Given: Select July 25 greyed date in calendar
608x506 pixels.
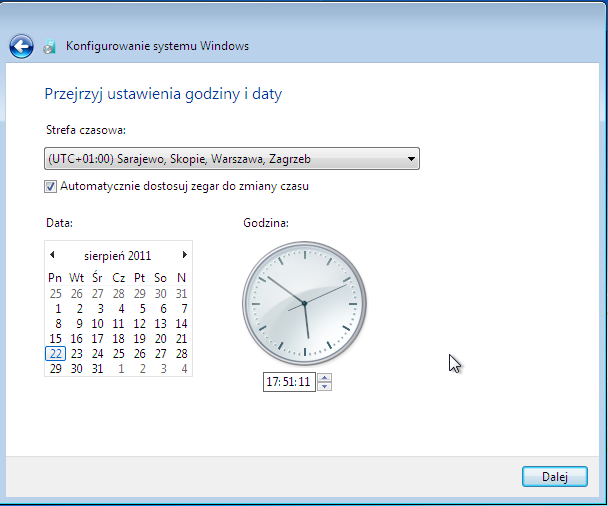Looking at the screenshot, I should click(x=55, y=294).
